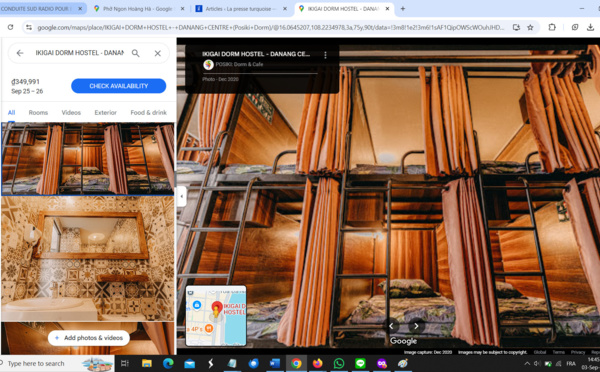Clear the search with the X icon
The height and width of the screenshot is (372, 600).
158,54
